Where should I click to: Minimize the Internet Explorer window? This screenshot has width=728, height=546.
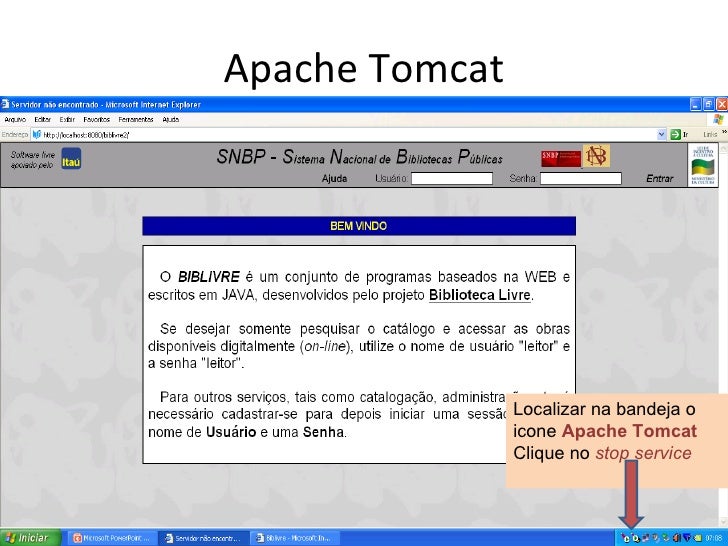pos(696,104)
